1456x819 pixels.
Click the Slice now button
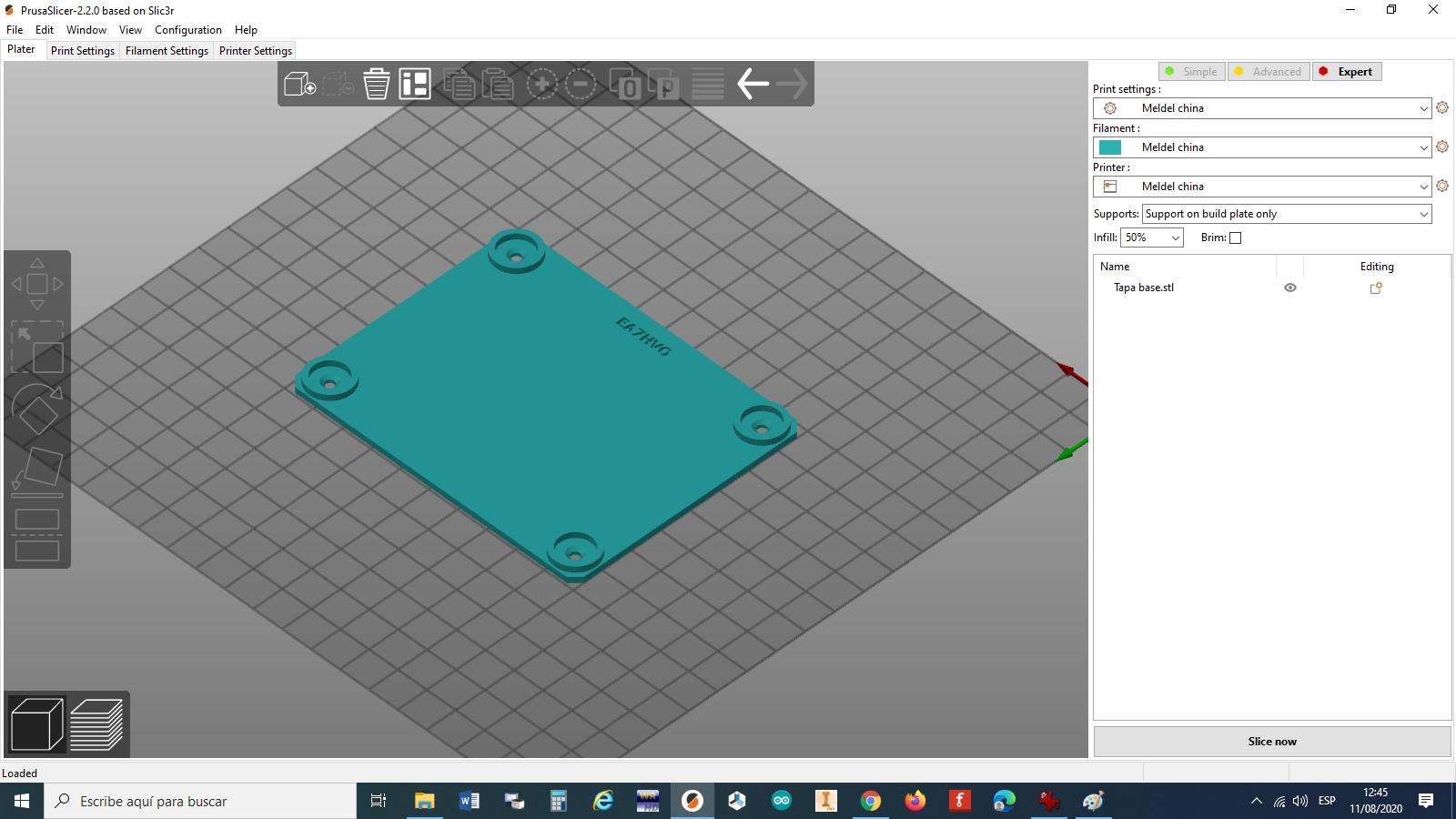pyautogui.click(x=1272, y=742)
